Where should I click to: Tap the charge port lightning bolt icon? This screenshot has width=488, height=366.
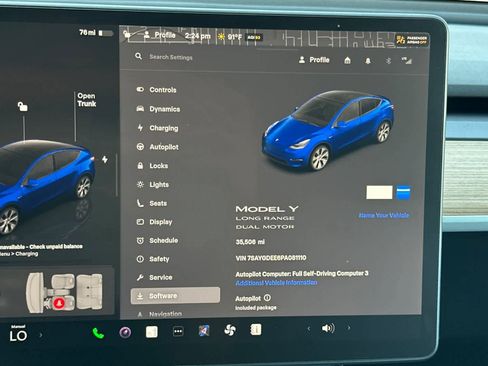(105, 159)
